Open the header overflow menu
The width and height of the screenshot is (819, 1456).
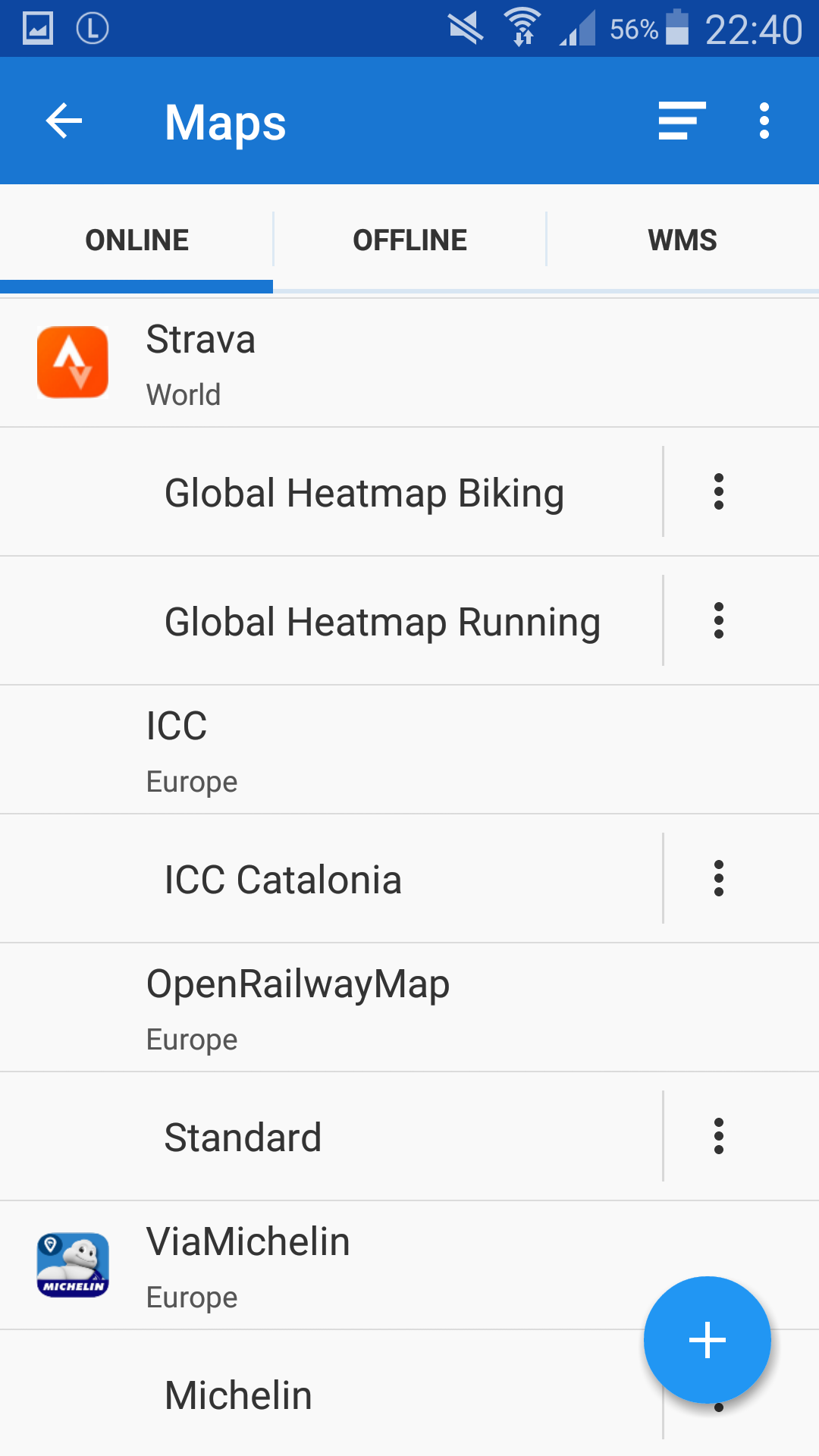click(764, 121)
